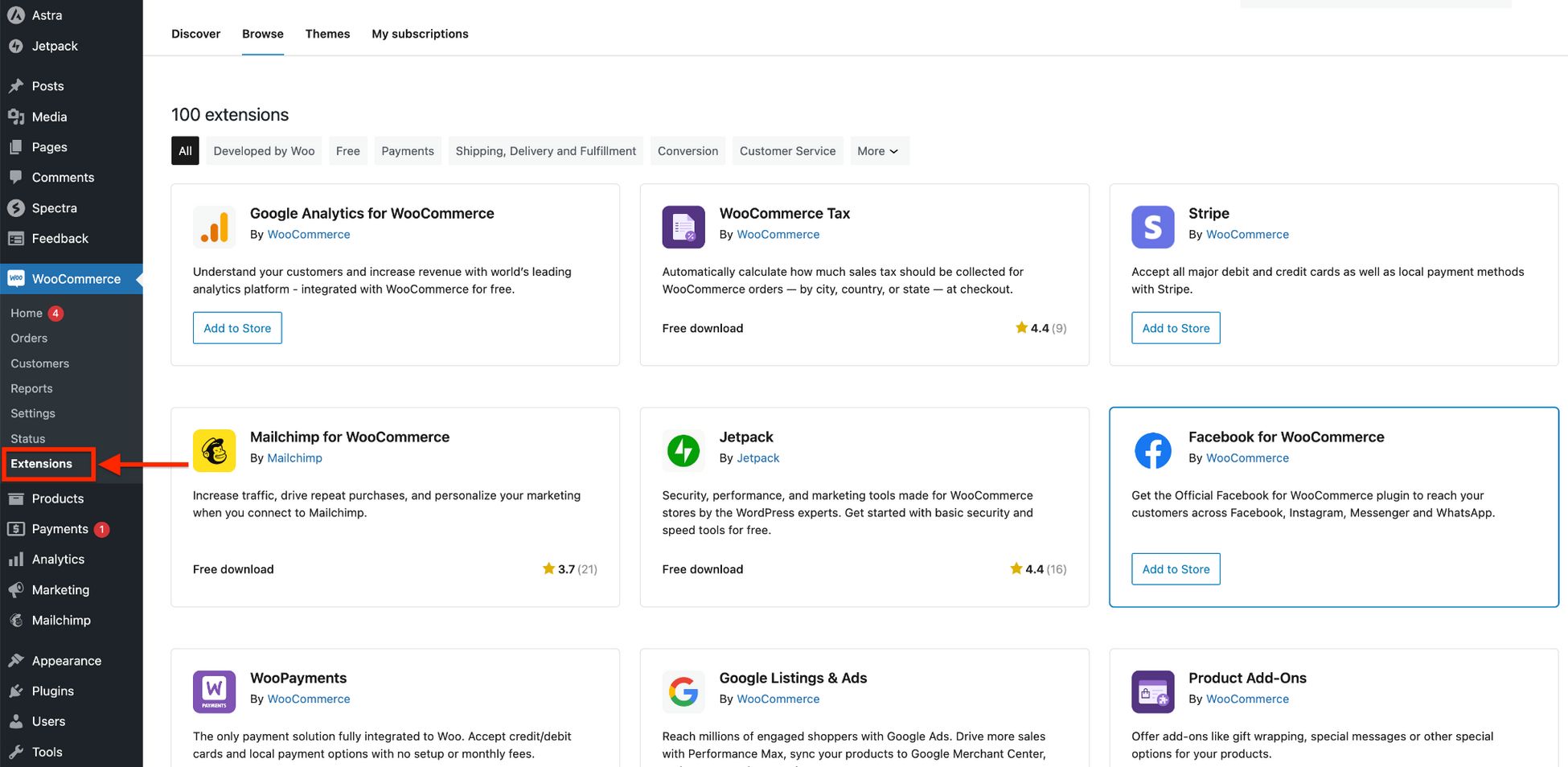Viewport: 1568px width, 767px height.
Task: Click the Tools wrench icon
Action: point(16,753)
